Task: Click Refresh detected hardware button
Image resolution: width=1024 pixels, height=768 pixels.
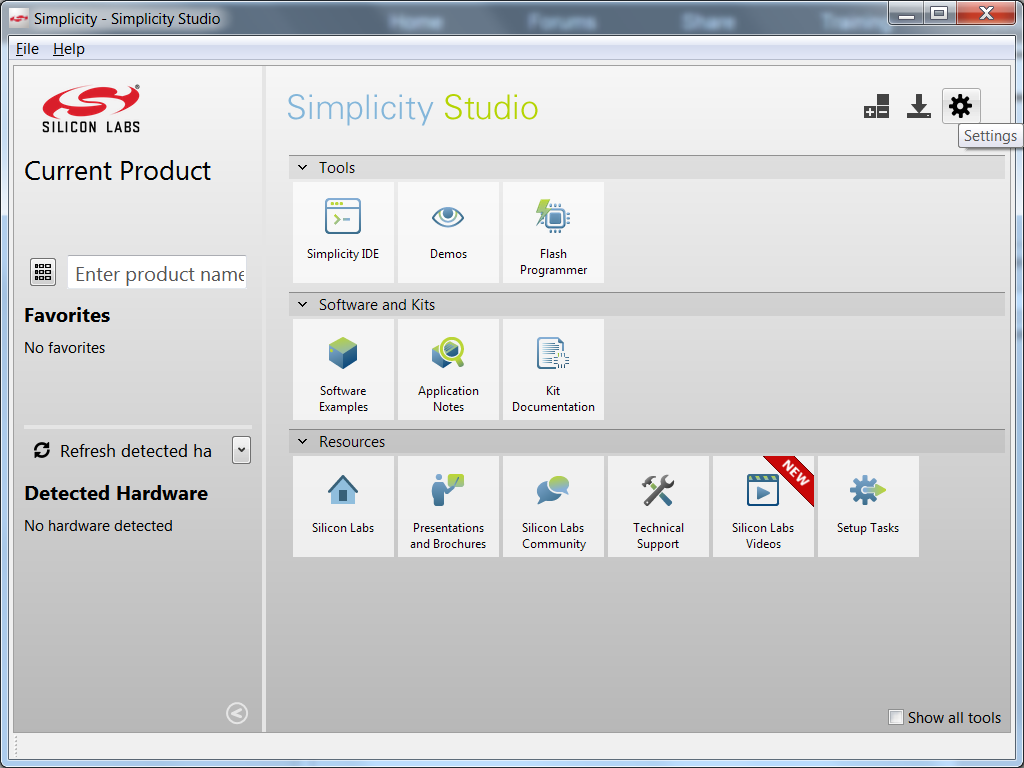Action: pos(124,451)
